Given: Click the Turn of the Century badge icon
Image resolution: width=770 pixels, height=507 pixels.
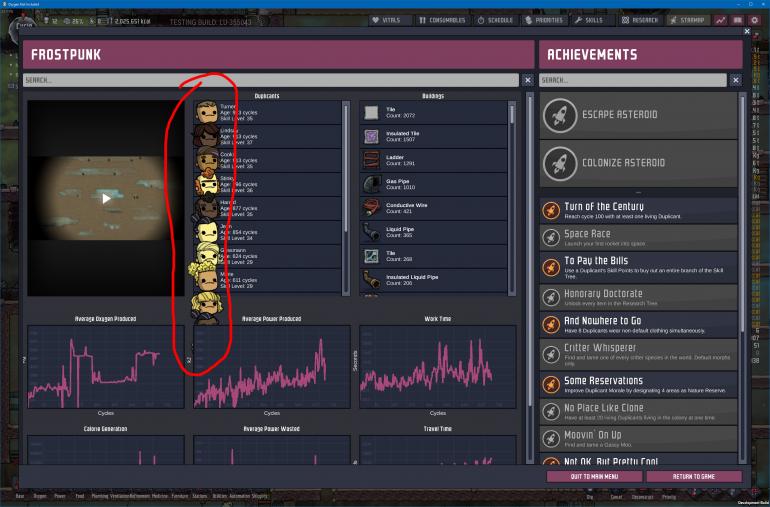Looking at the screenshot, I should 551,211.
